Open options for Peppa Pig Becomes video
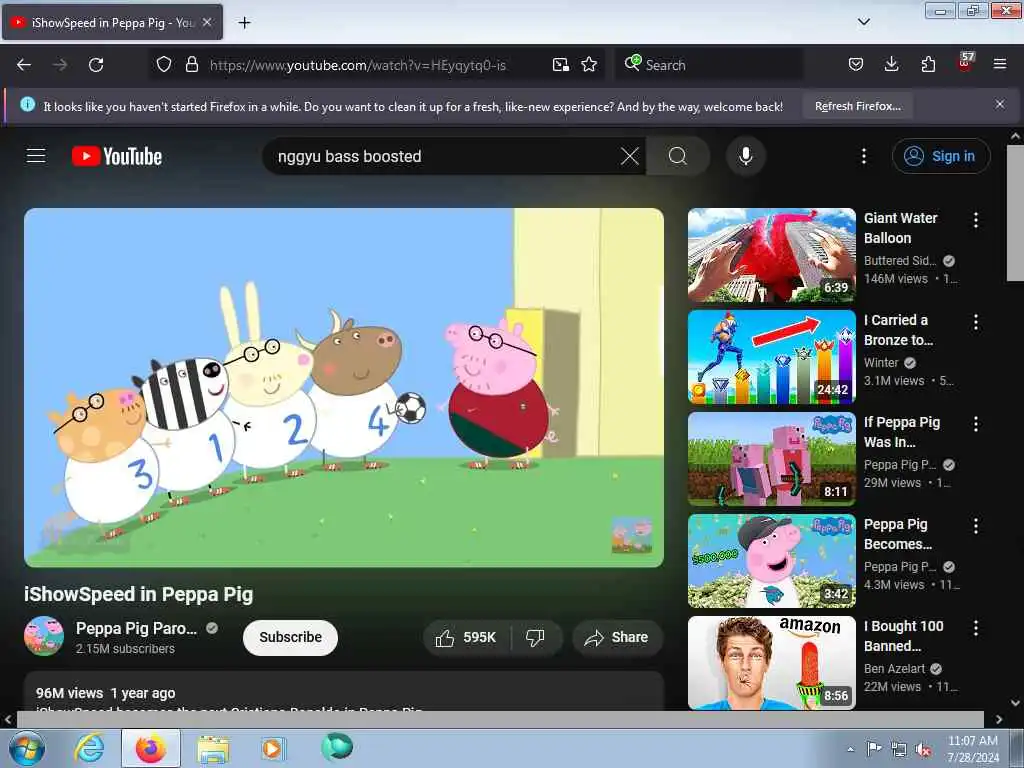 click(976, 526)
